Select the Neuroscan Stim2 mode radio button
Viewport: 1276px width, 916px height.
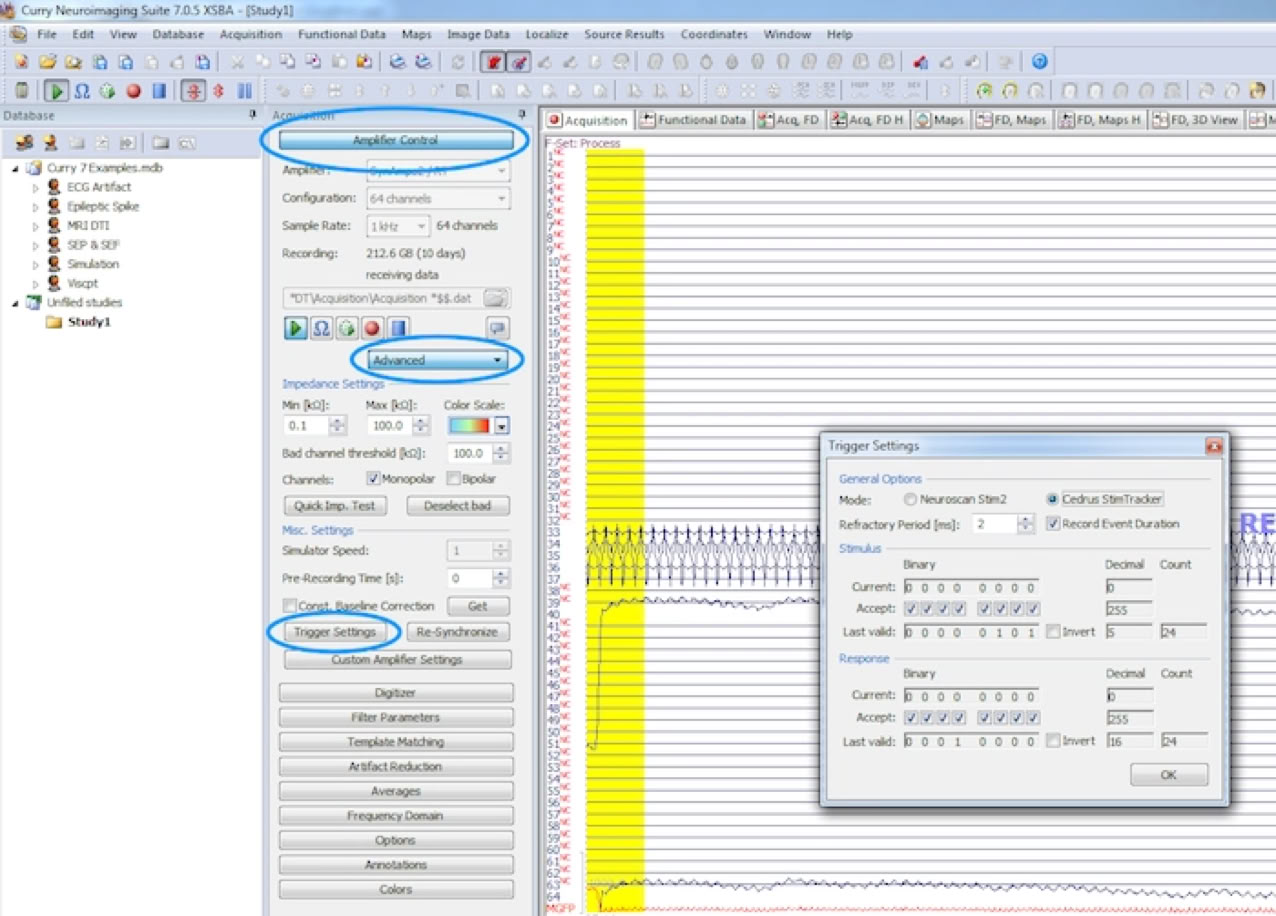point(910,499)
